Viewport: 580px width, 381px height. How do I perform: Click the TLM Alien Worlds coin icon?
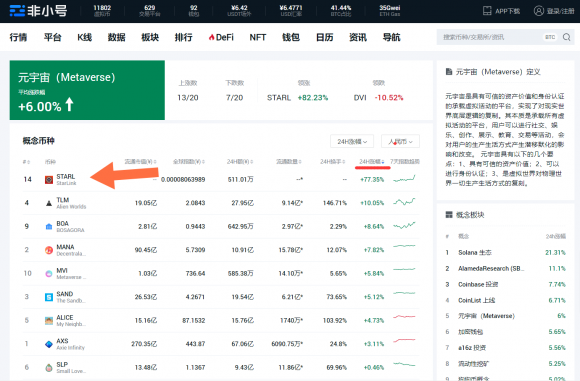point(49,203)
